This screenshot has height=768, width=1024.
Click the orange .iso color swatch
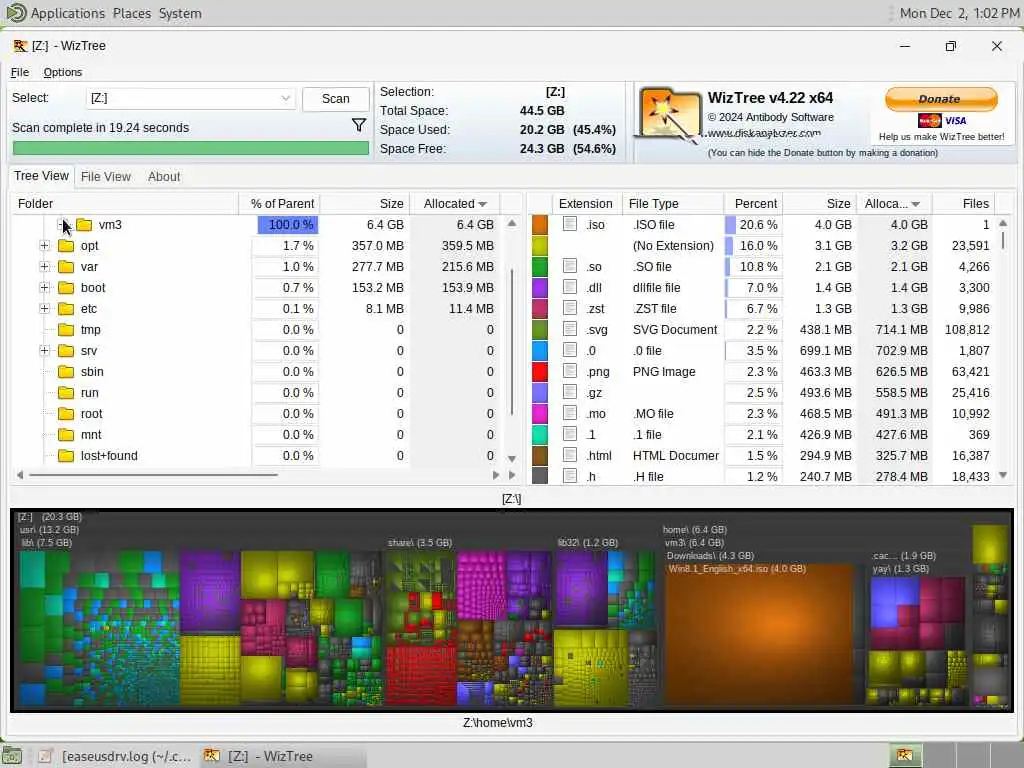[540, 224]
